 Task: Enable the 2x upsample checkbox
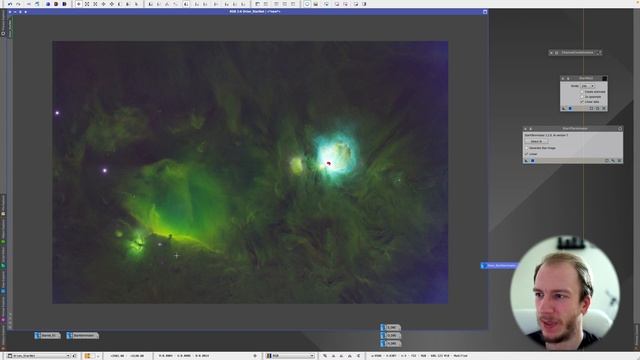click(x=582, y=97)
